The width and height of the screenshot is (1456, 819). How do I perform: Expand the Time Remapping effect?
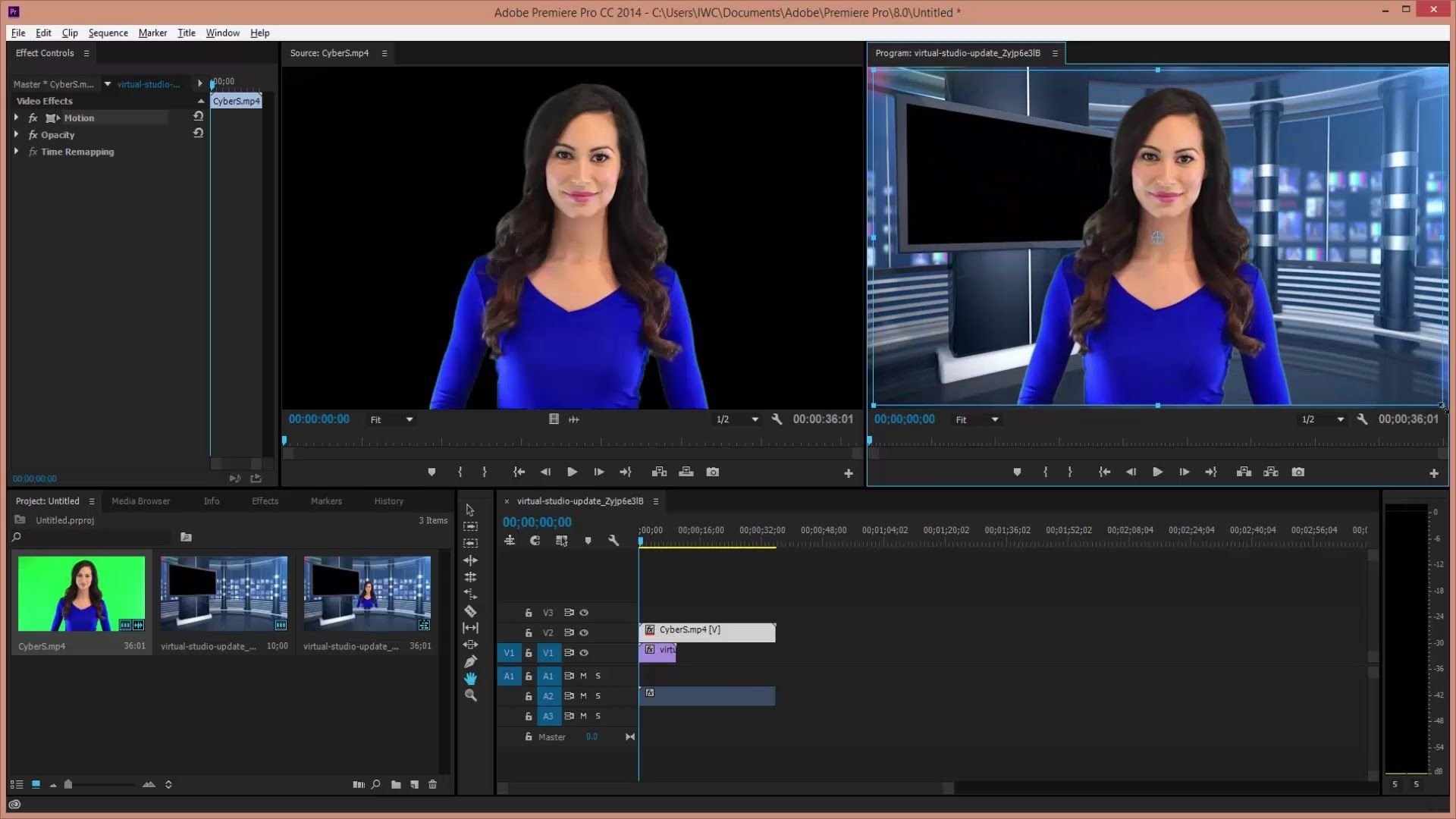17,151
